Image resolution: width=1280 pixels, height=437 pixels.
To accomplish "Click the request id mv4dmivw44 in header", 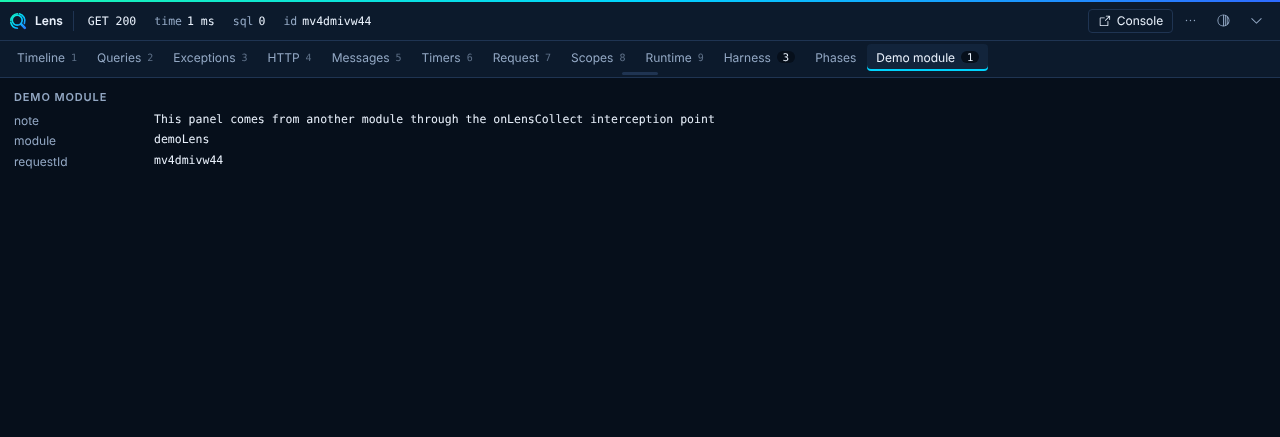I will [x=336, y=21].
